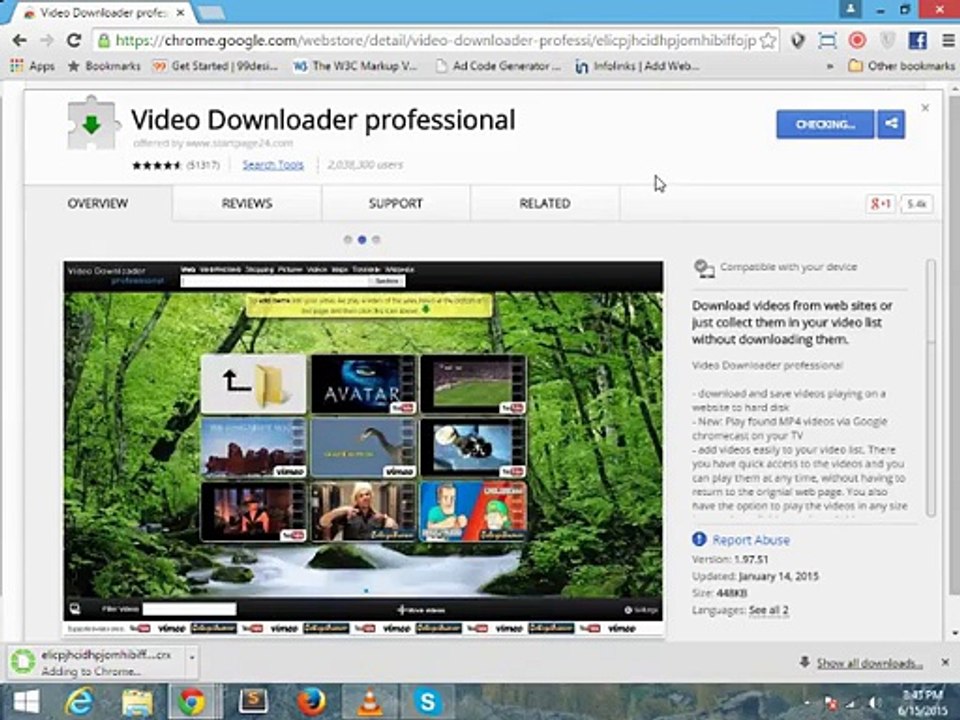This screenshot has height=720, width=960.
Task: Open the Search Tools category link
Action: click(x=273, y=165)
